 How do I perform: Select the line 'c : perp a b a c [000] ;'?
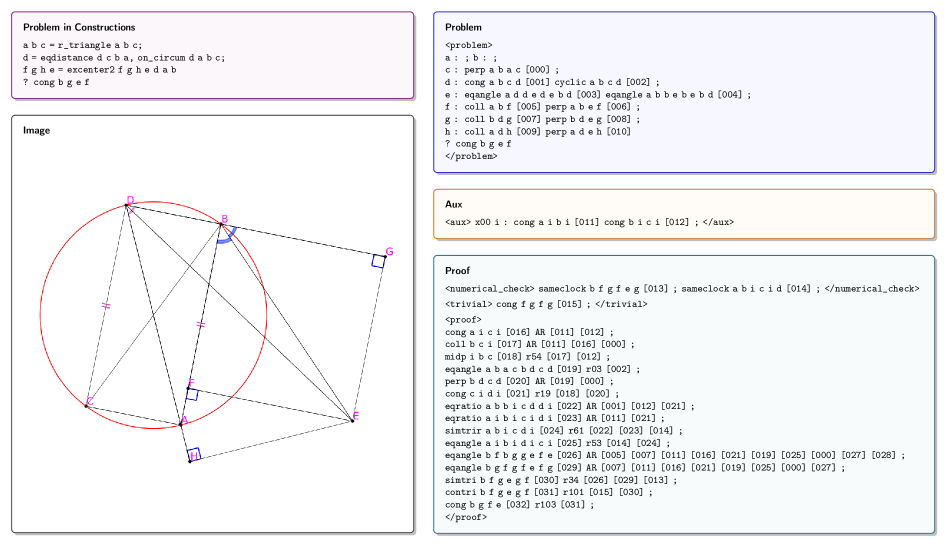click(x=502, y=70)
